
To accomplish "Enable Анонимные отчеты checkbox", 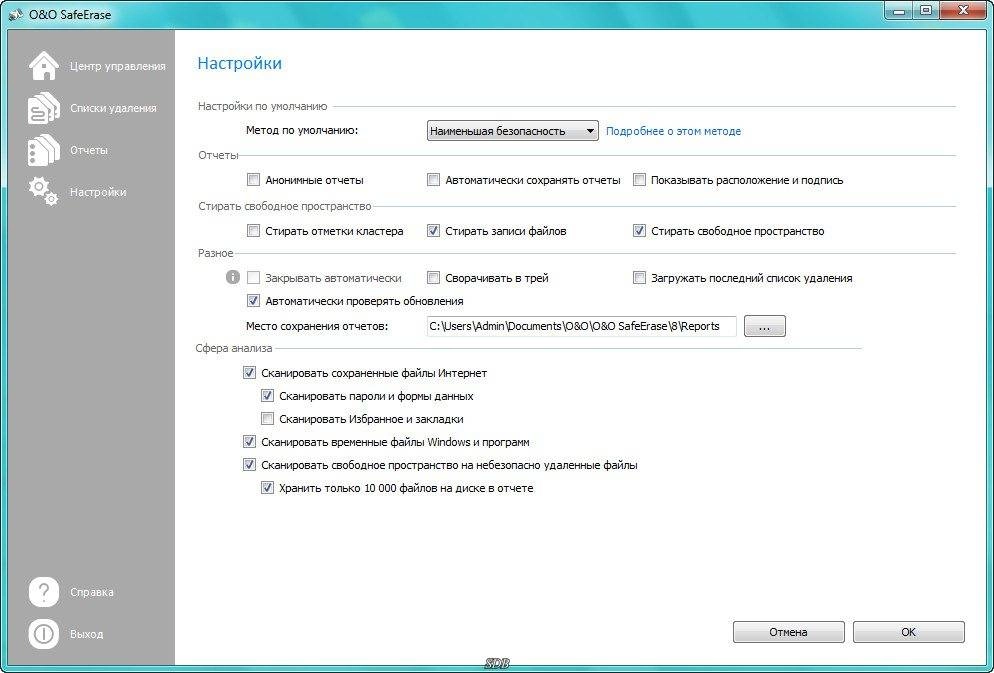I will tap(254, 180).
